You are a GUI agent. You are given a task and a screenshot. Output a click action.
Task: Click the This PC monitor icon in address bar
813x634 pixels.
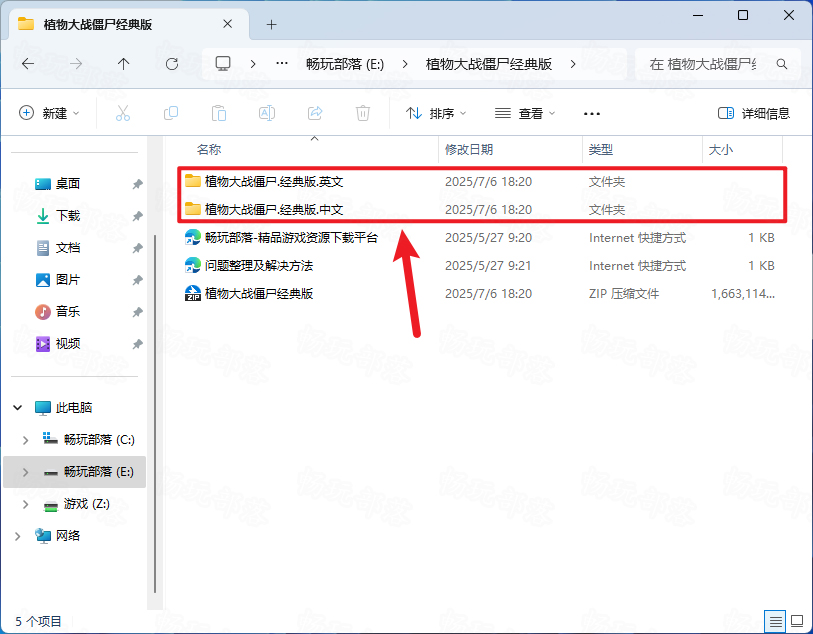[223, 64]
